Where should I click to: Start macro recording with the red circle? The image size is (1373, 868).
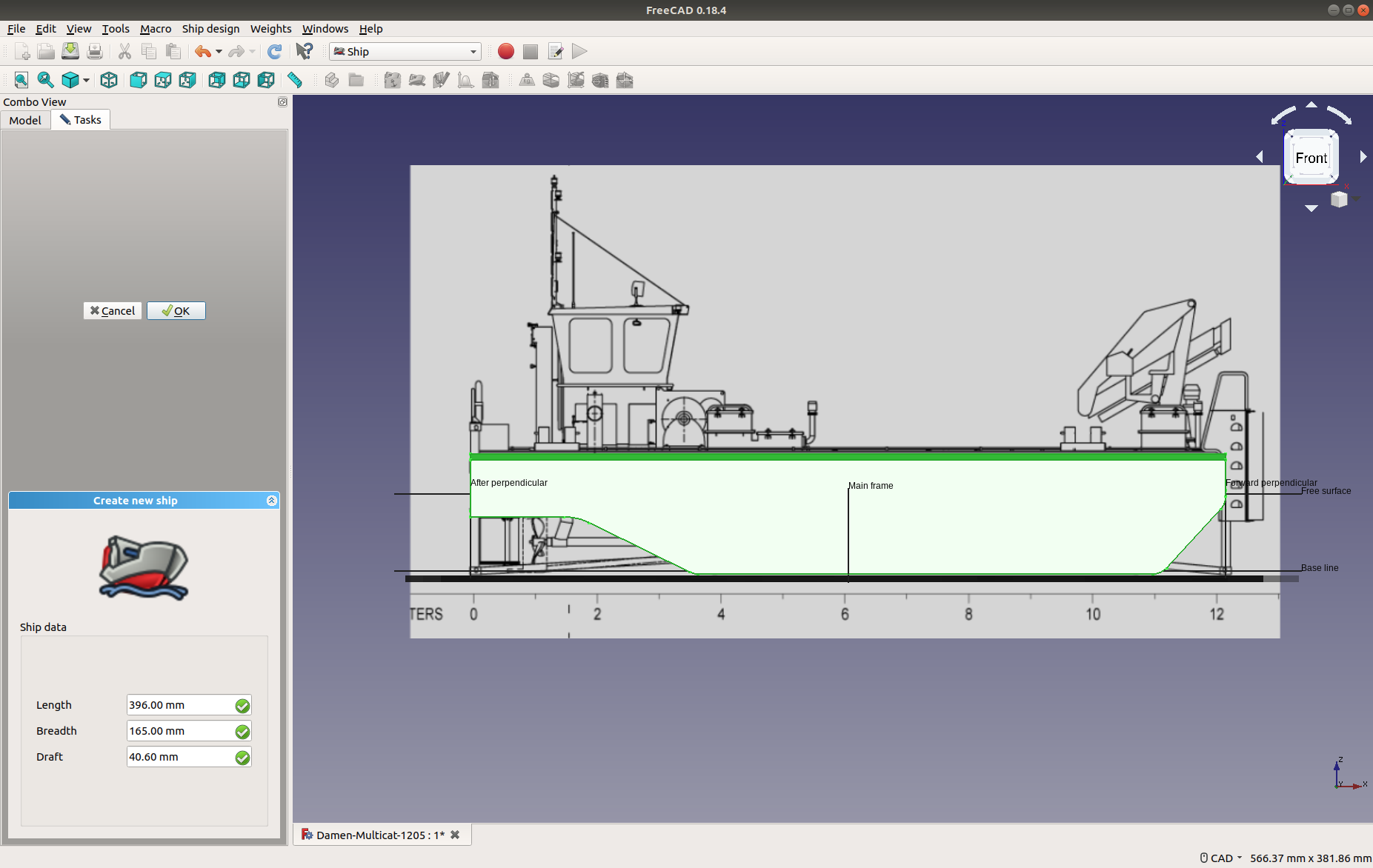(506, 51)
